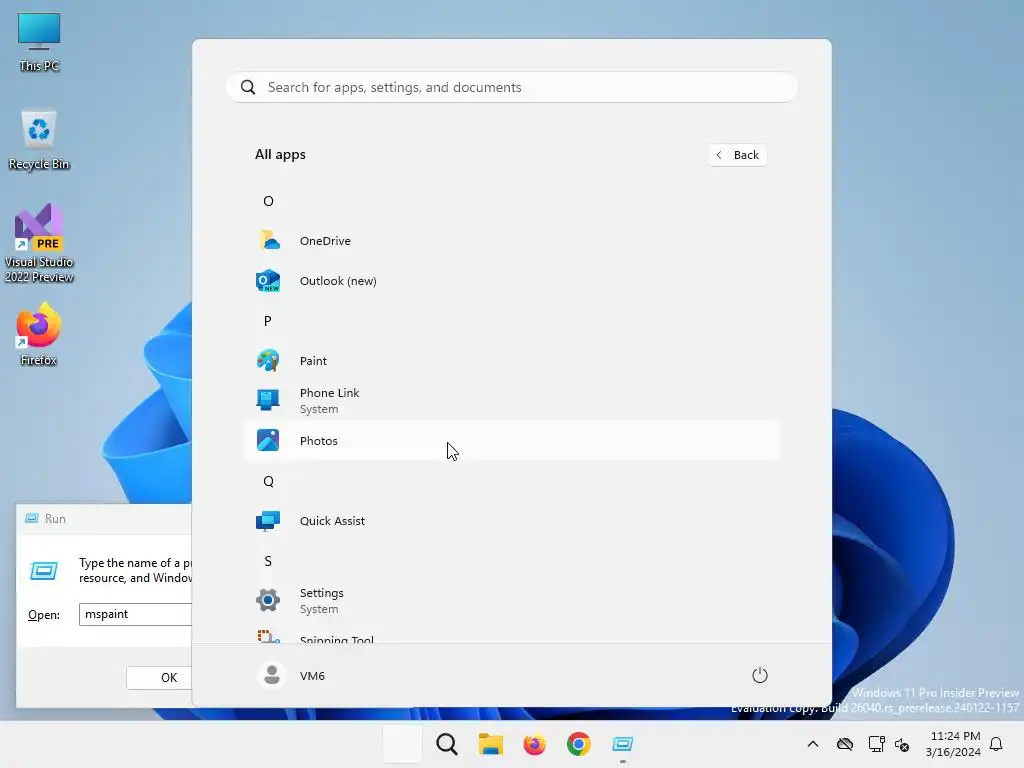Open the VM6 user account menu
This screenshot has width=1024, height=768.
pyautogui.click(x=291, y=675)
